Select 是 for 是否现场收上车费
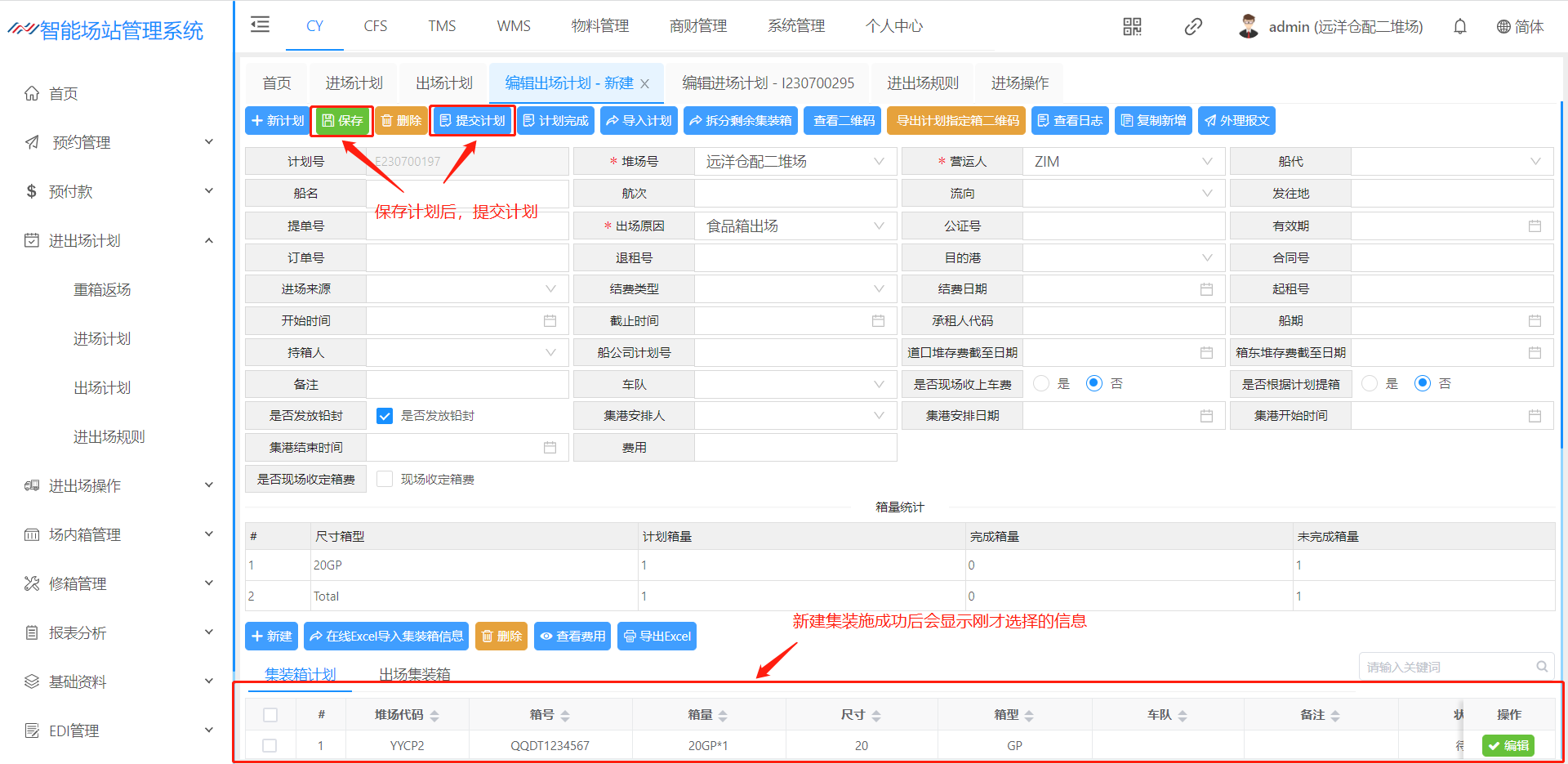1568x764 pixels. point(1041,384)
